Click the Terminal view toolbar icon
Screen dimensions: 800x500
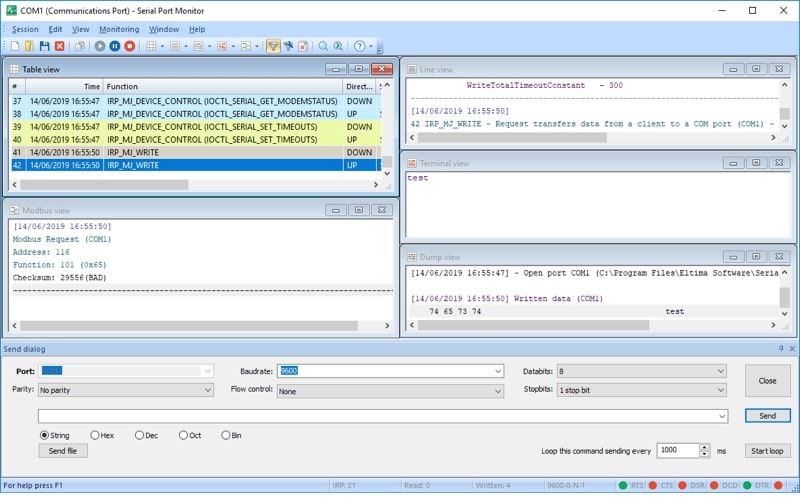click(222, 46)
